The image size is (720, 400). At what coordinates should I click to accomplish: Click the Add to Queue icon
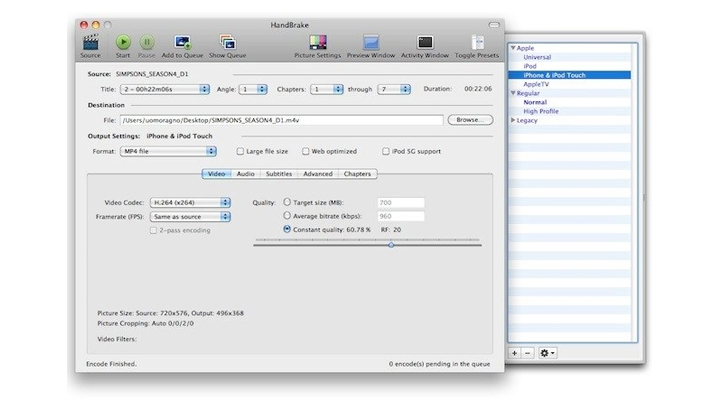click(182, 42)
